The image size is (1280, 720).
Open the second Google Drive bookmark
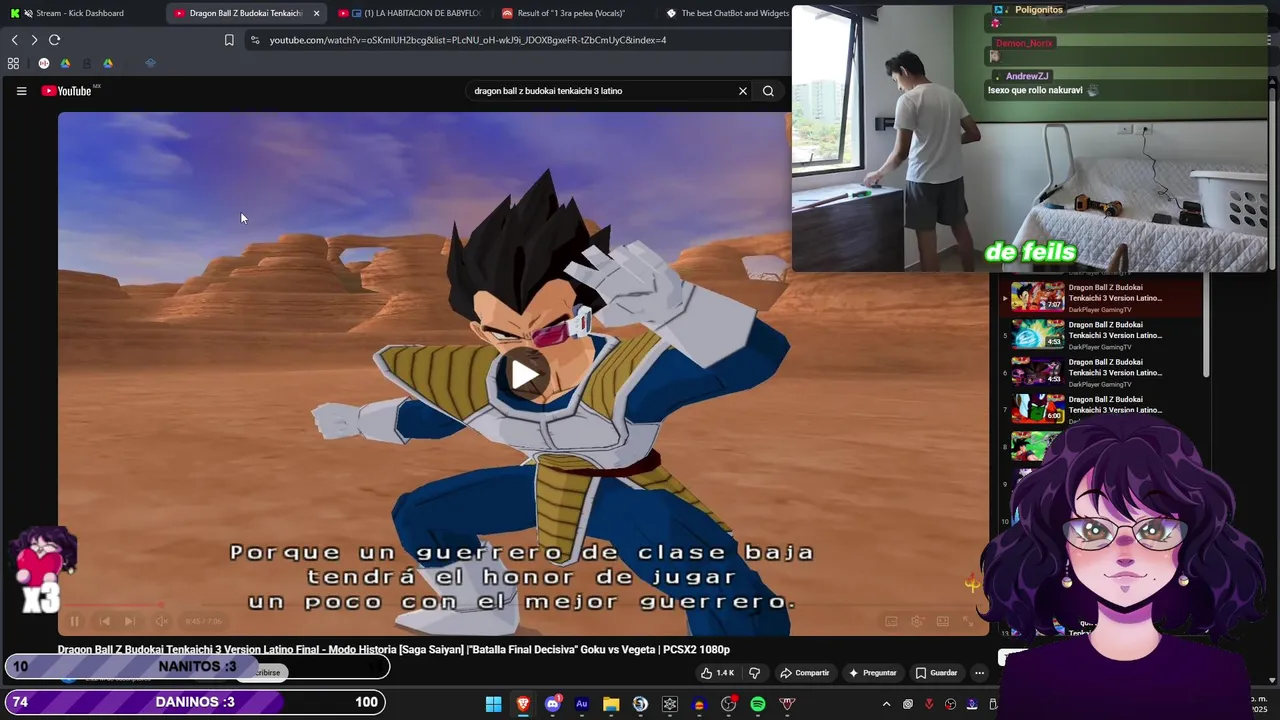(x=108, y=63)
